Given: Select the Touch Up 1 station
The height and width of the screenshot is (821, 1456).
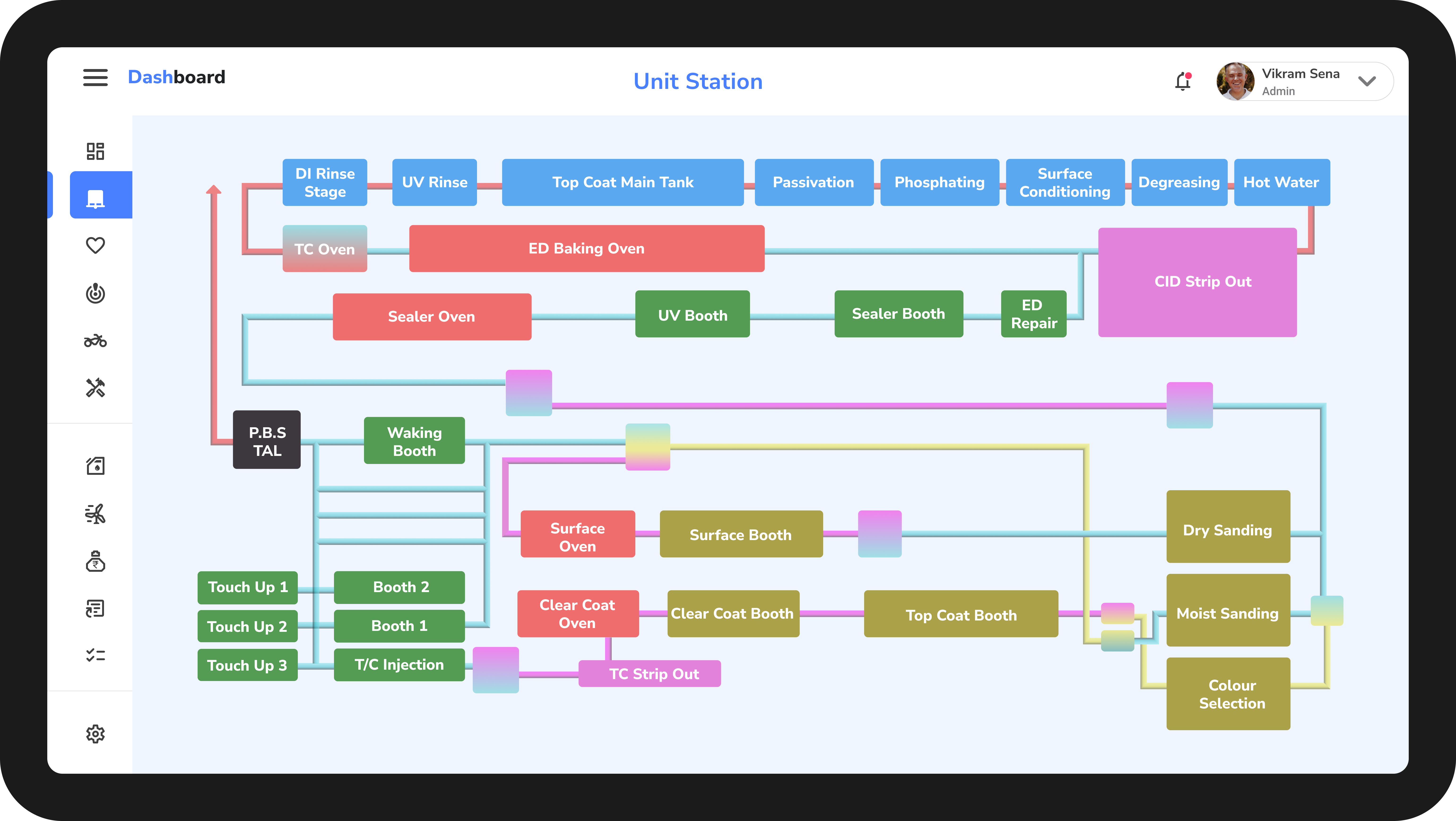Looking at the screenshot, I should point(247,587).
